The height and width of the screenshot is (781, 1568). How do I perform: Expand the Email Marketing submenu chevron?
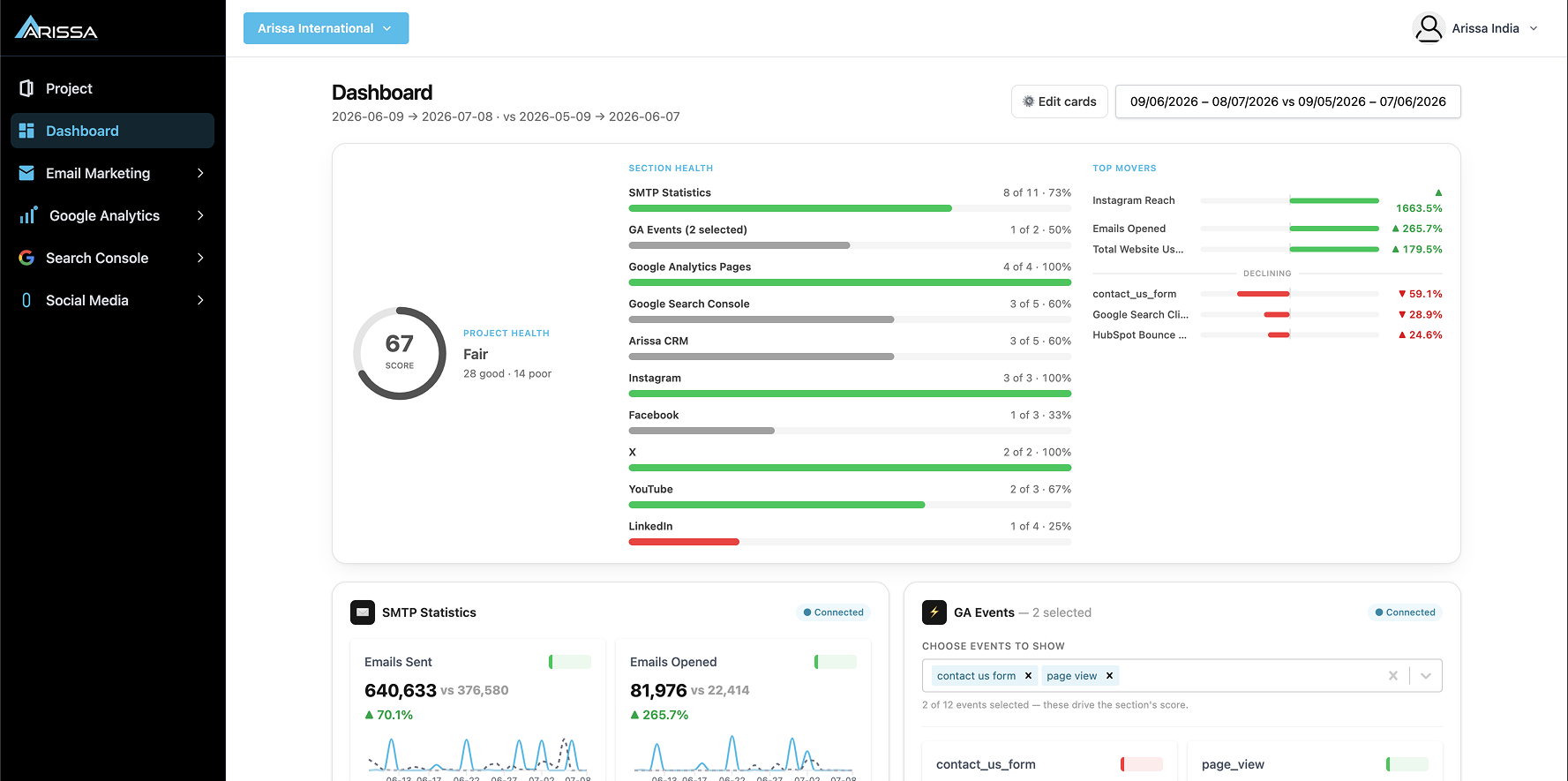tap(200, 173)
